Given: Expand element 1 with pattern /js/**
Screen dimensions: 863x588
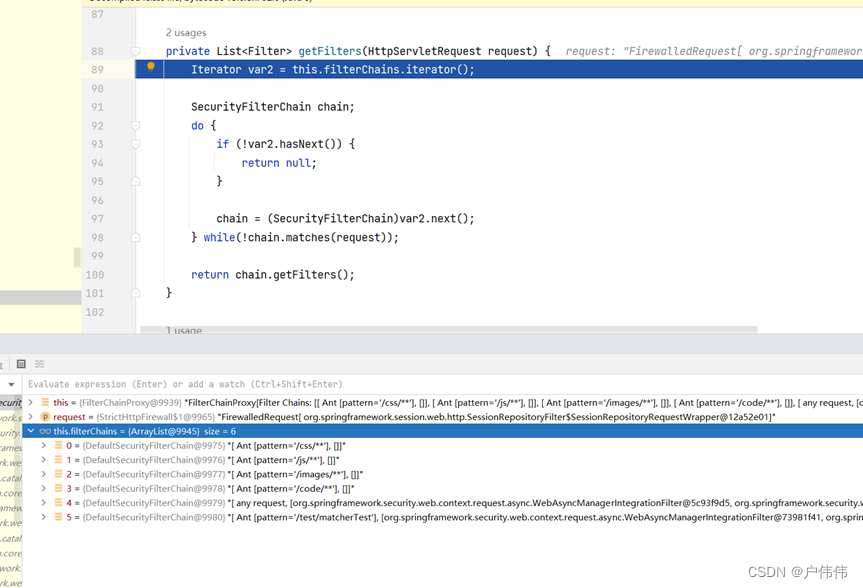Looking at the screenshot, I should (x=43, y=460).
